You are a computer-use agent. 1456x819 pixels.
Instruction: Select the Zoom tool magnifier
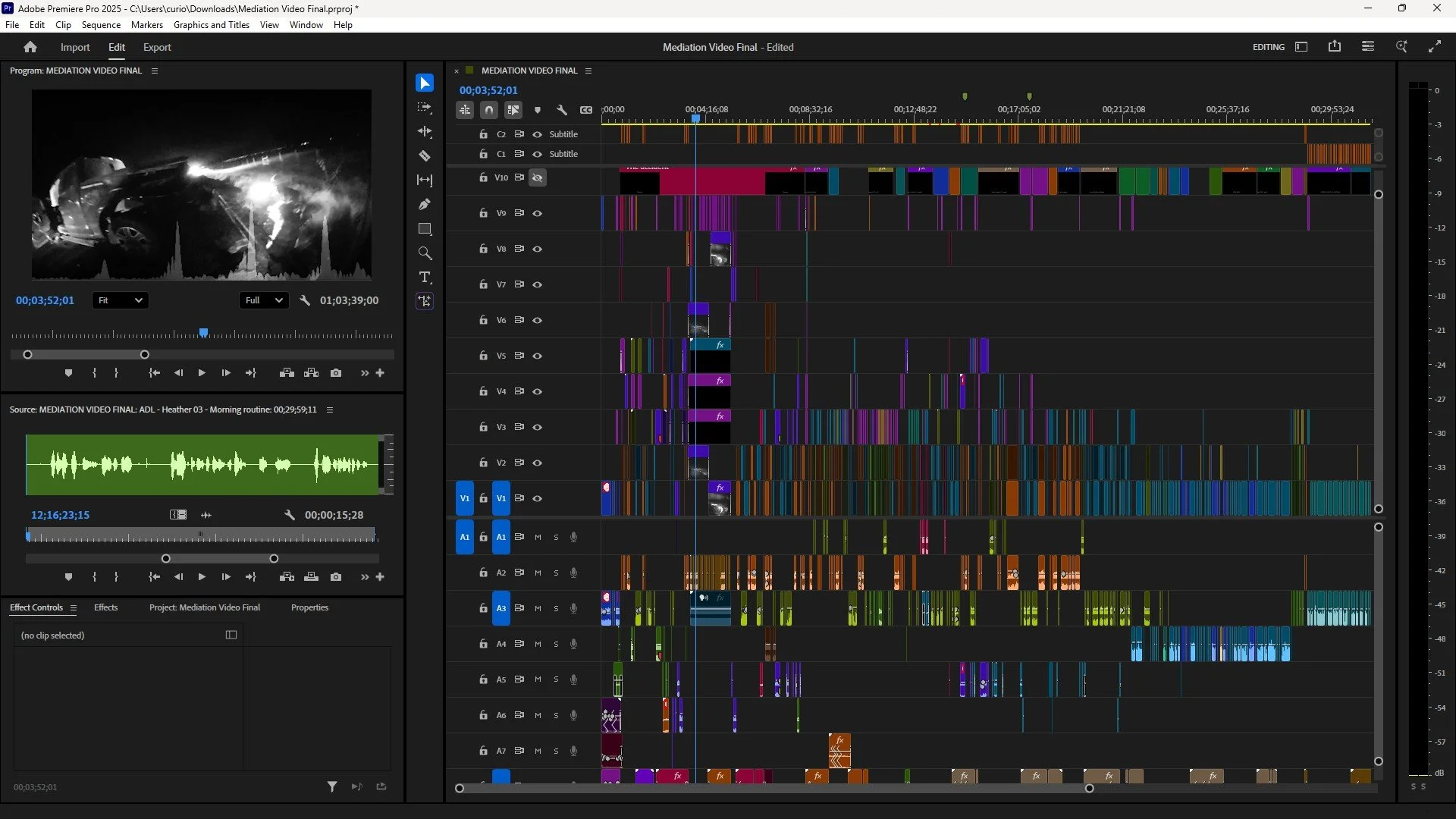pos(425,253)
